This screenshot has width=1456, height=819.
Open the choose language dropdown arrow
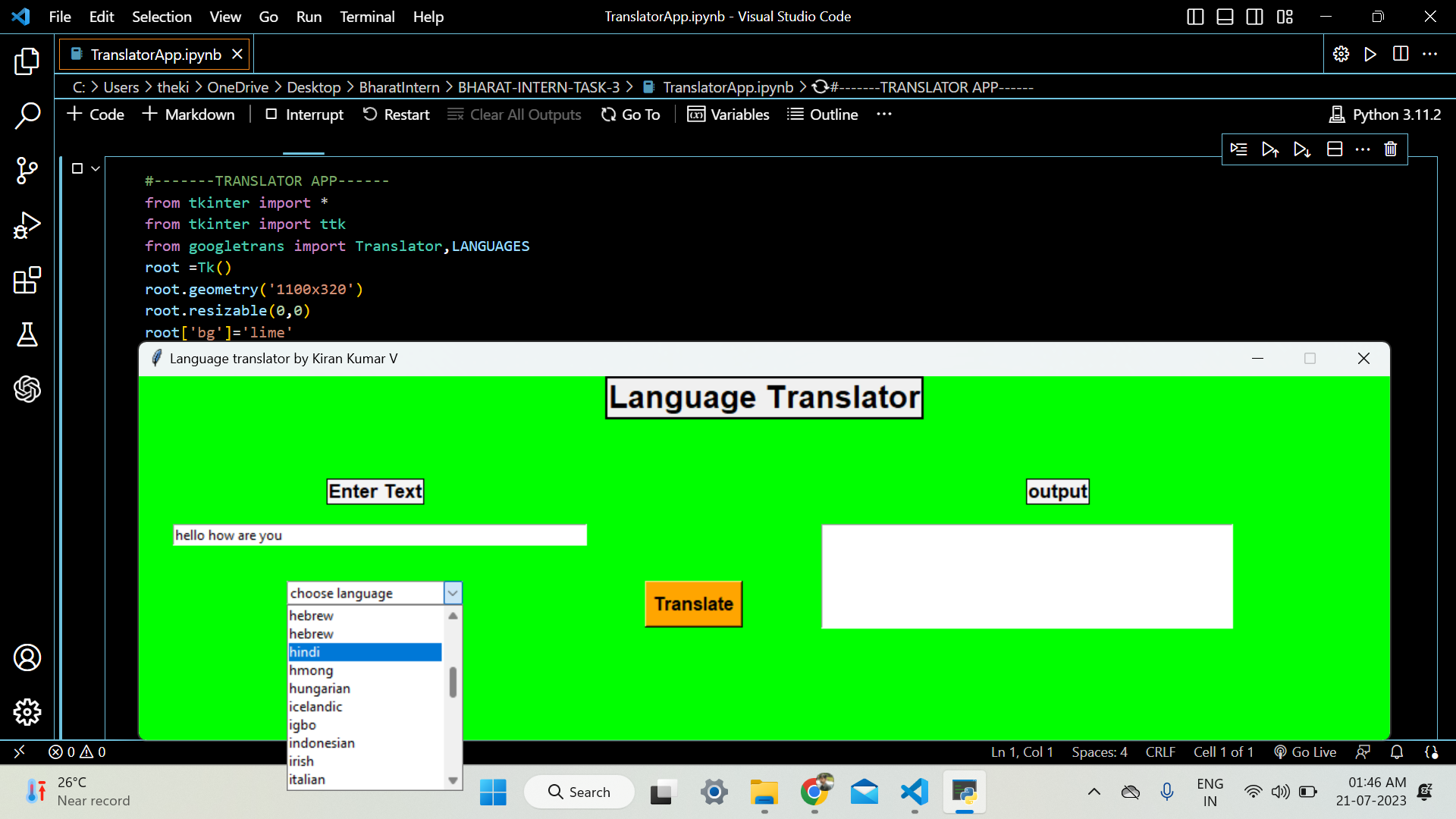452,592
